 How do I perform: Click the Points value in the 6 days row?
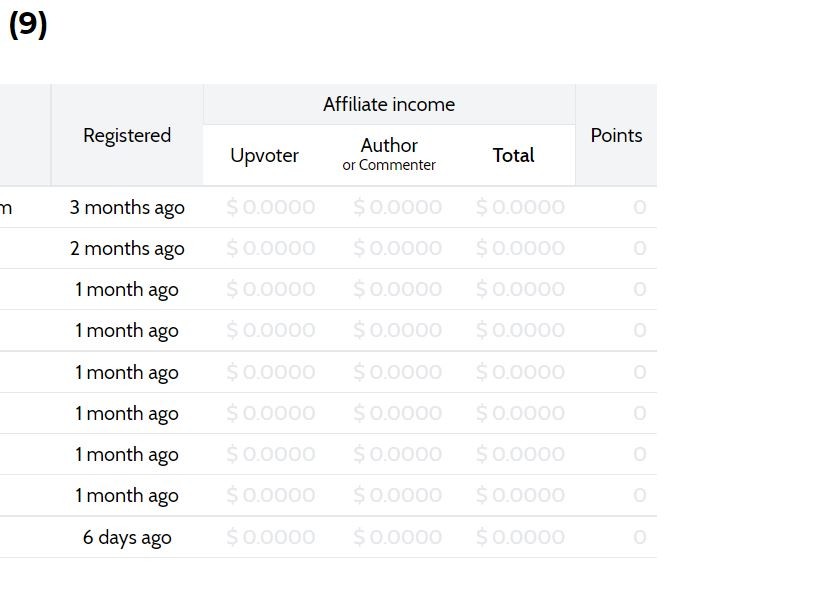(x=640, y=537)
